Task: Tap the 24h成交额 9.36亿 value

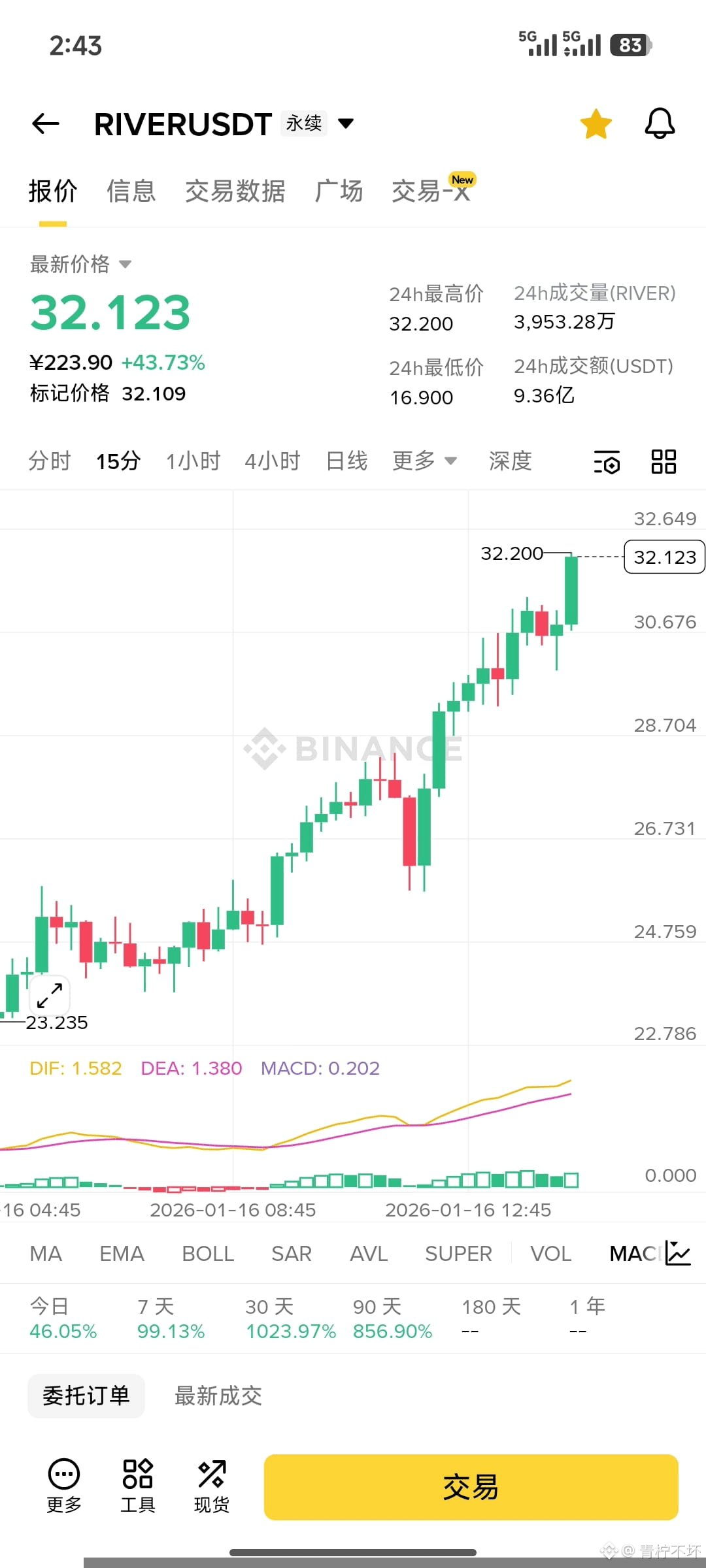Action: pos(544,395)
